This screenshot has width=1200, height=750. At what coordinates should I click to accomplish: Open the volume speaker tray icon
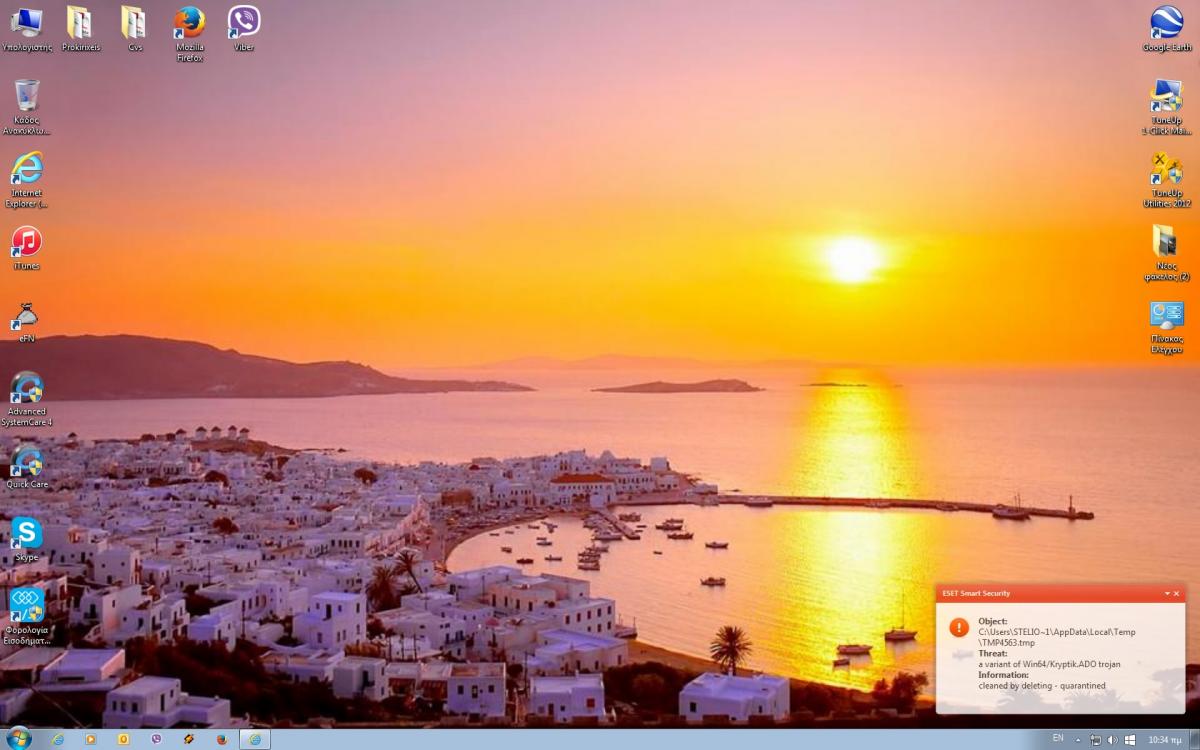pyautogui.click(x=1113, y=740)
